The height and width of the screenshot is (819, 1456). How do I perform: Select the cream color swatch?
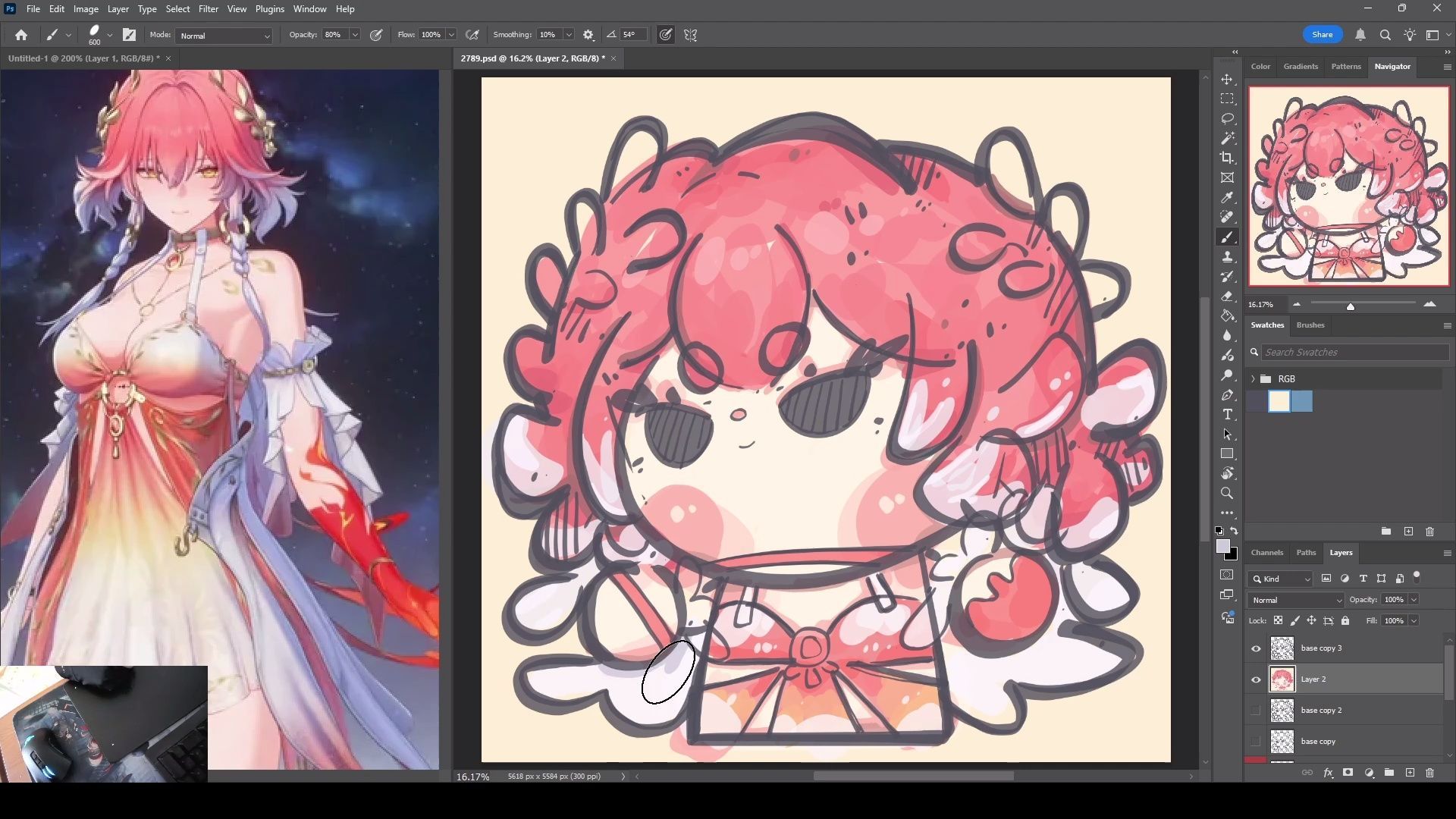coord(1279,402)
